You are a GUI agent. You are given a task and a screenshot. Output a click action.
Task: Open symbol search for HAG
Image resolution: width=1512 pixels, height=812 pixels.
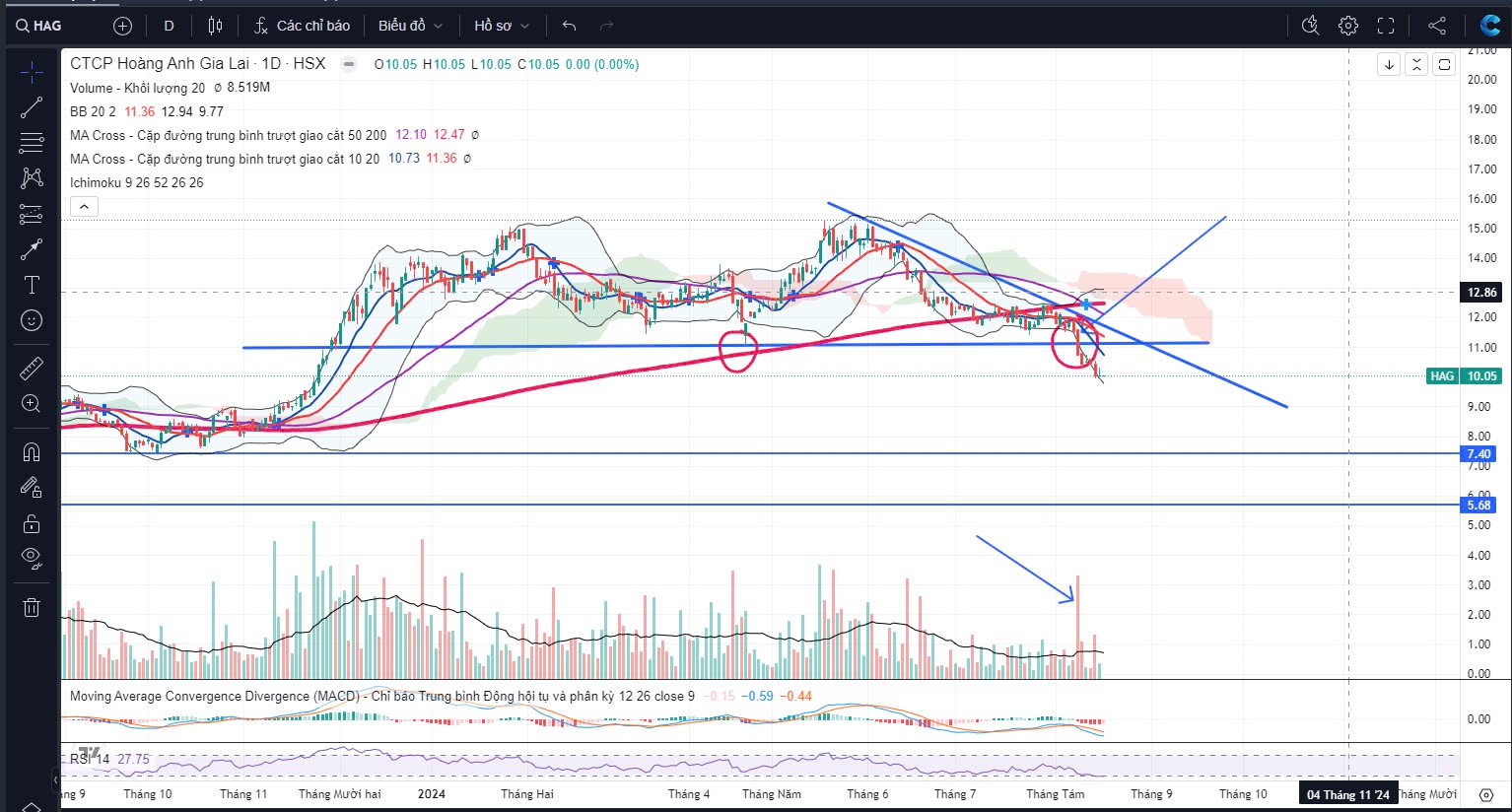(39, 26)
